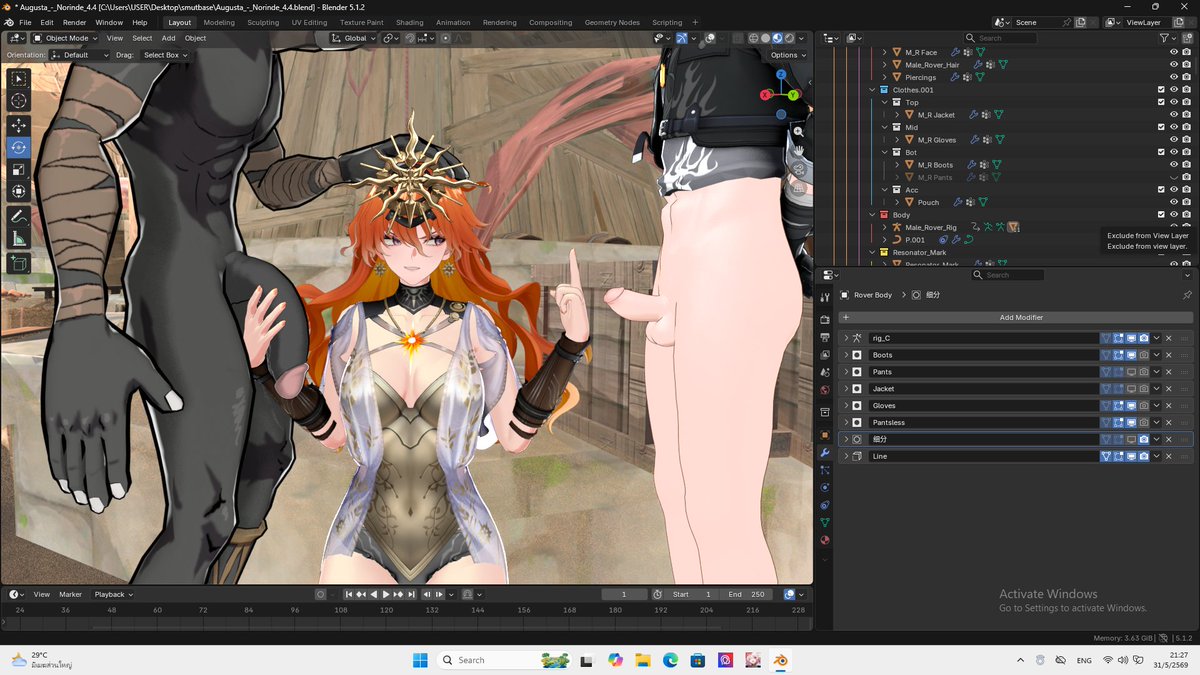1200x675 pixels.
Task: Expand the rig_C modifier panel
Action: [846, 338]
